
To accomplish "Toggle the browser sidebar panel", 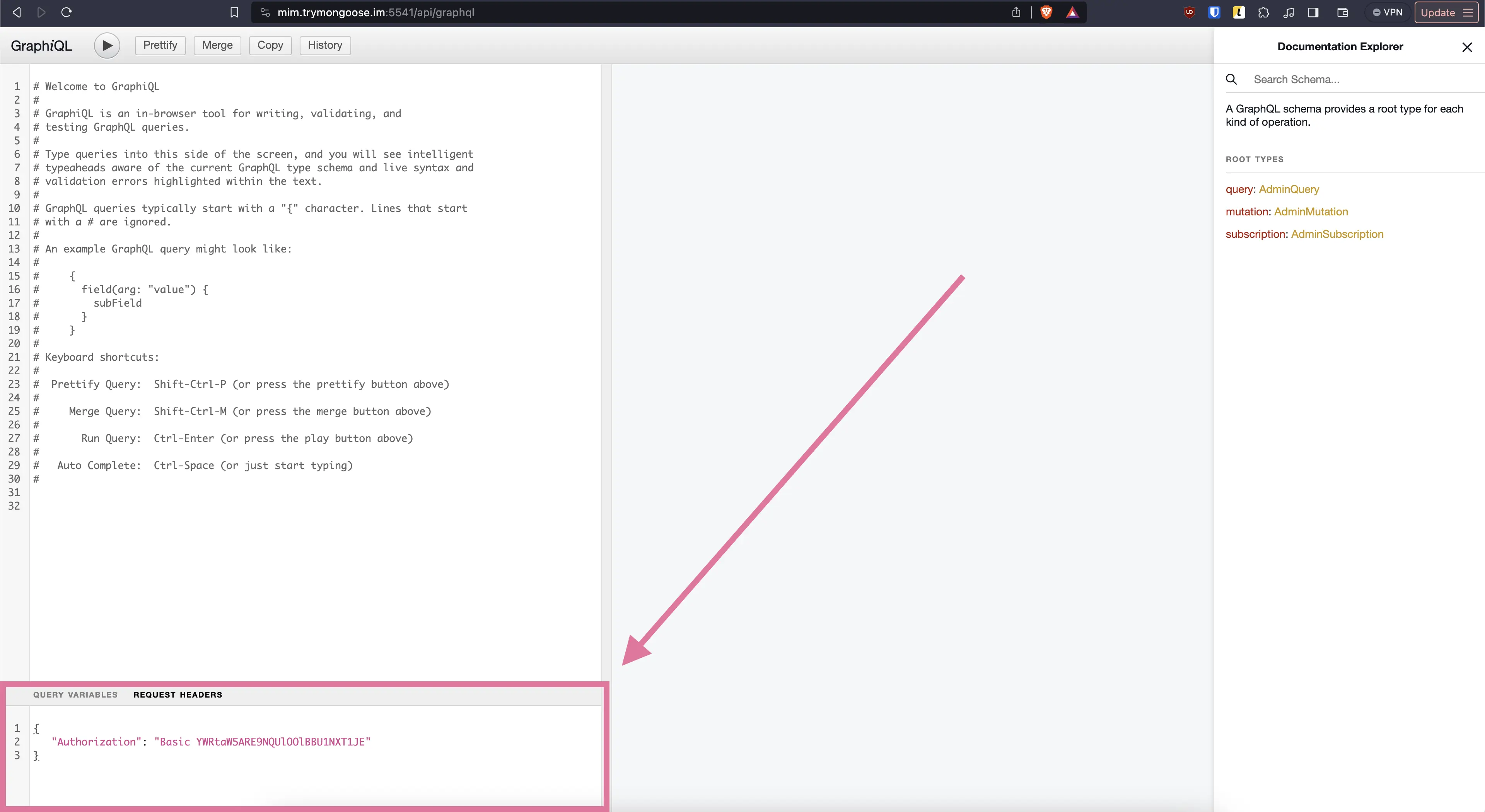I will pos(1313,12).
